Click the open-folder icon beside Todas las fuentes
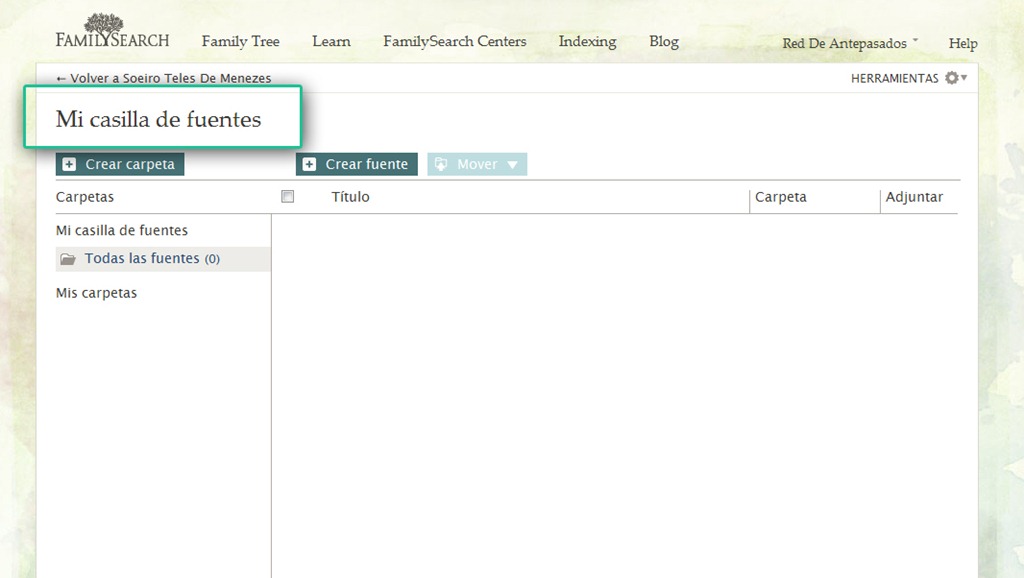Screen dimensions: 1024x578 [x=68, y=259]
